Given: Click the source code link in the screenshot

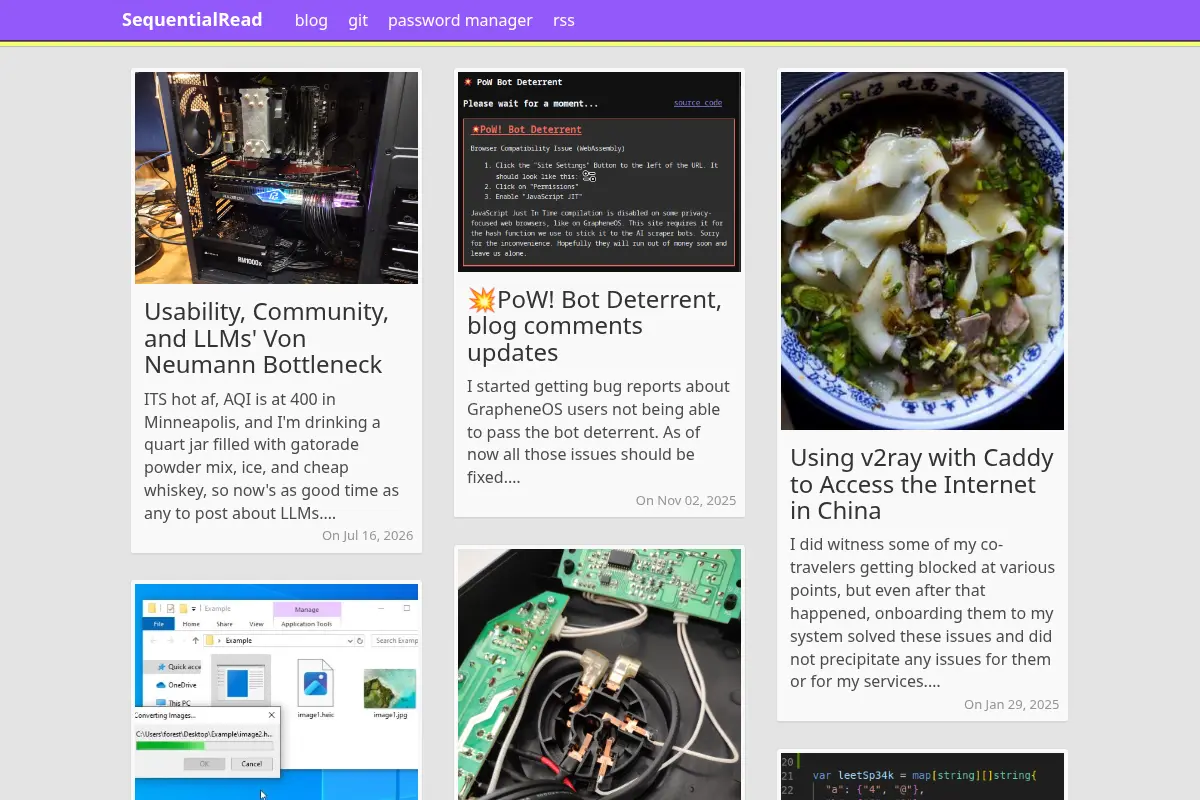Looking at the screenshot, I should click(x=697, y=103).
